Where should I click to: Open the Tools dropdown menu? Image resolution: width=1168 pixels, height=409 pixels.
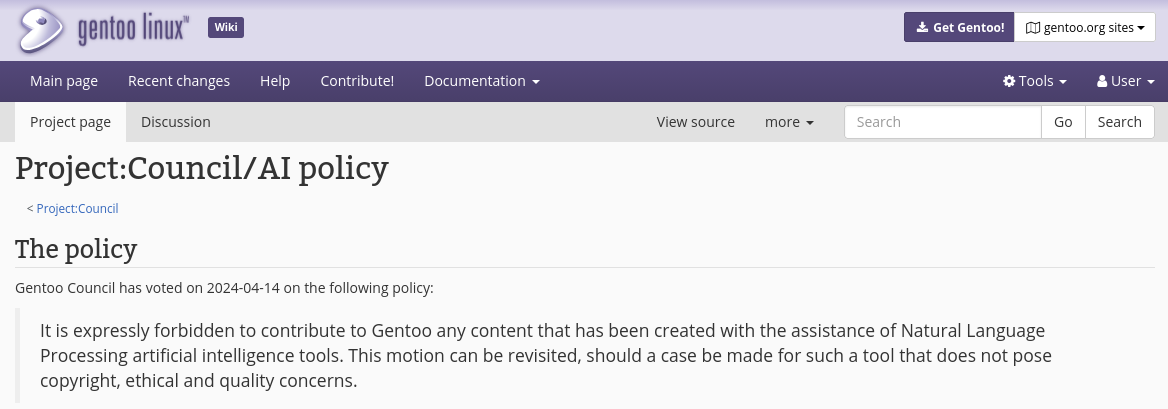1035,81
